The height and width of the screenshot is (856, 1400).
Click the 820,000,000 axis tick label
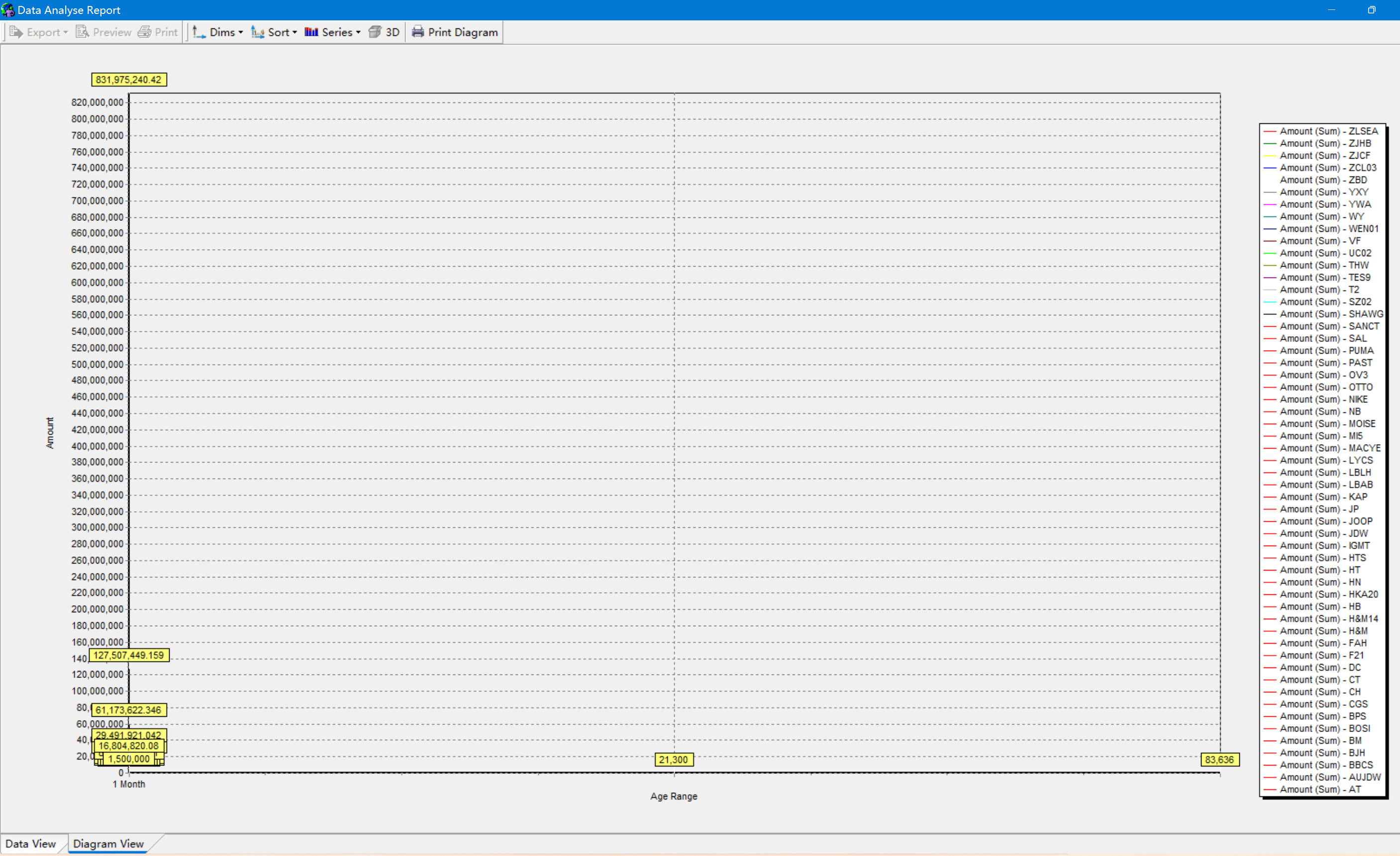(97, 103)
